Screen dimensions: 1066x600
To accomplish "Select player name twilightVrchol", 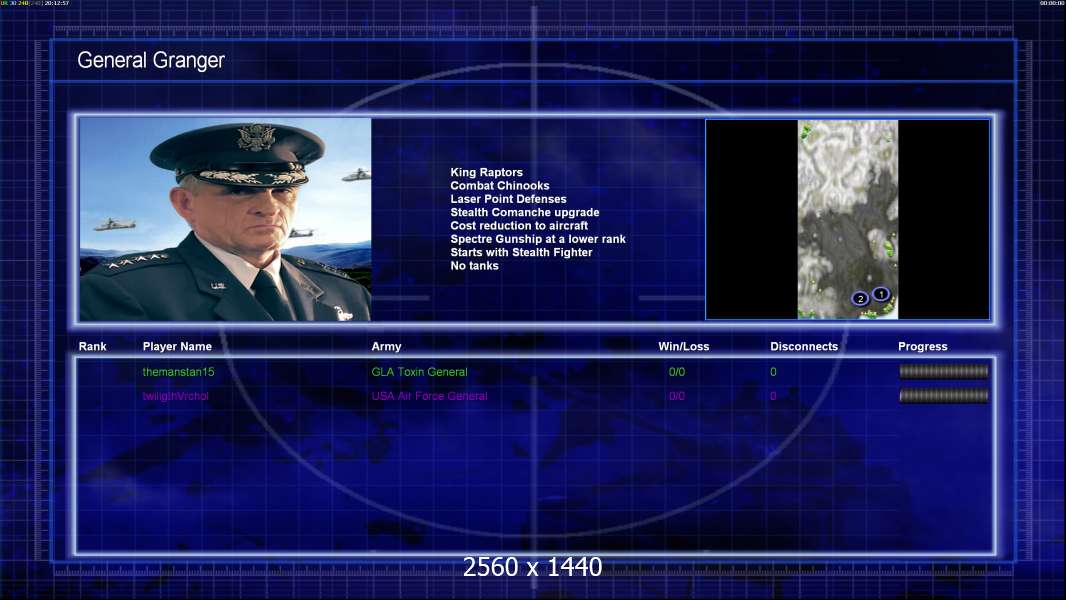I will click(175, 396).
